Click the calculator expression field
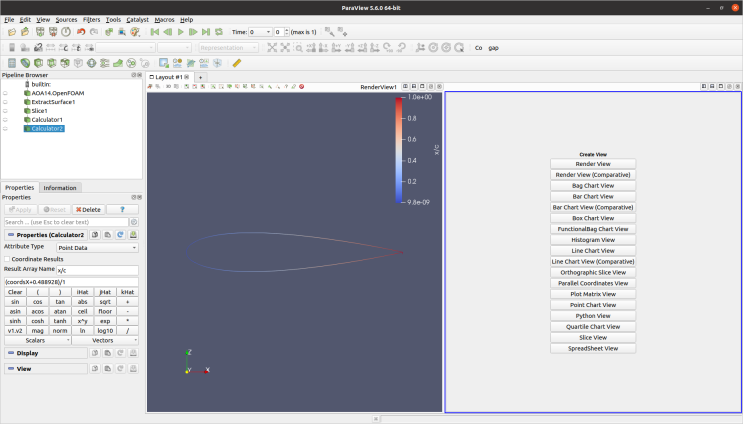Image resolution: width=743 pixels, height=424 pixels. 71,282
